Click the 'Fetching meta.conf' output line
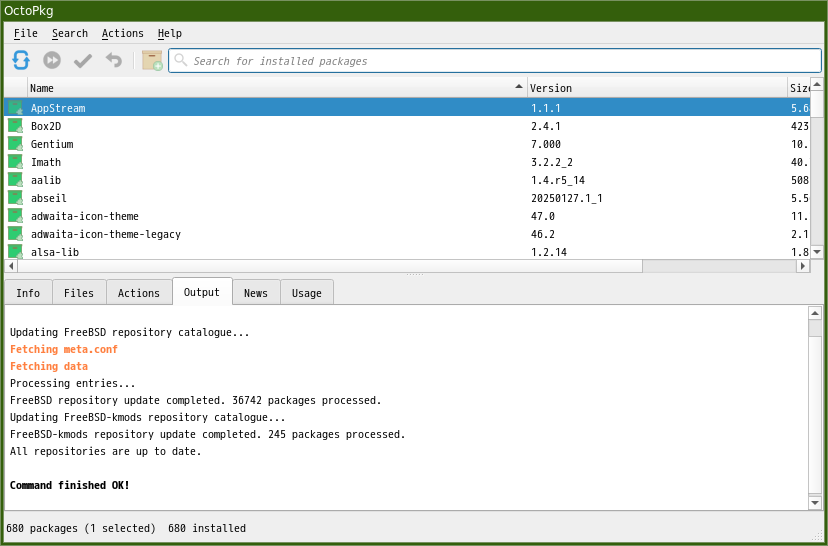The image size is (828, 546). point(64,349)
